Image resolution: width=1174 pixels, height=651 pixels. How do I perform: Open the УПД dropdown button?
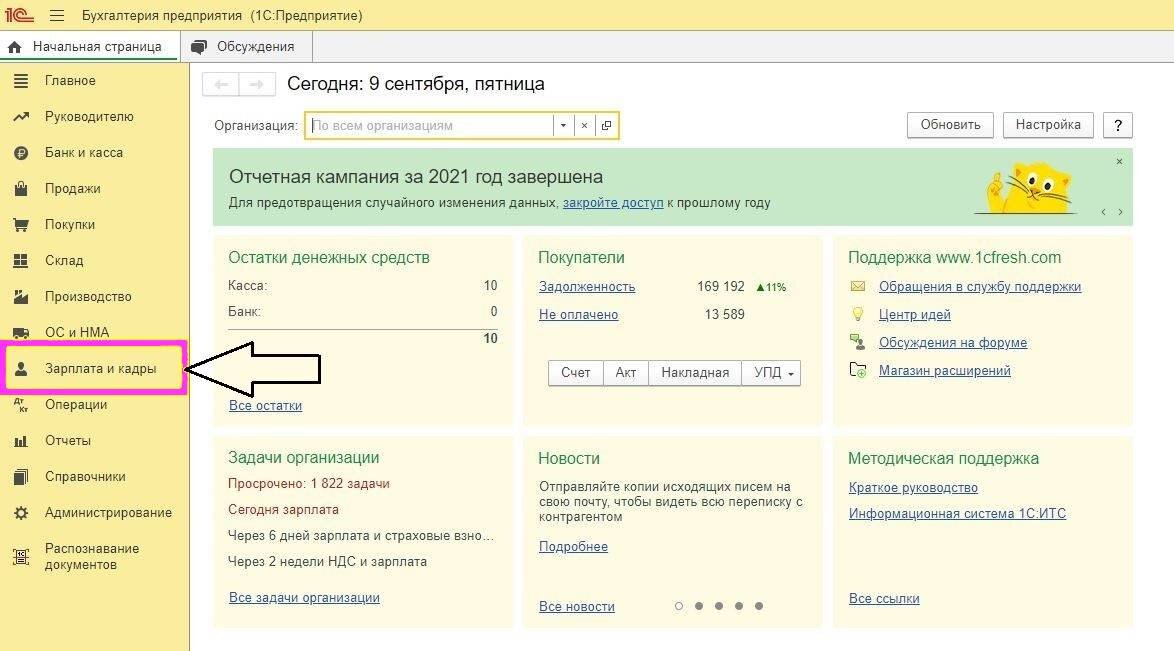pos(771,373)
